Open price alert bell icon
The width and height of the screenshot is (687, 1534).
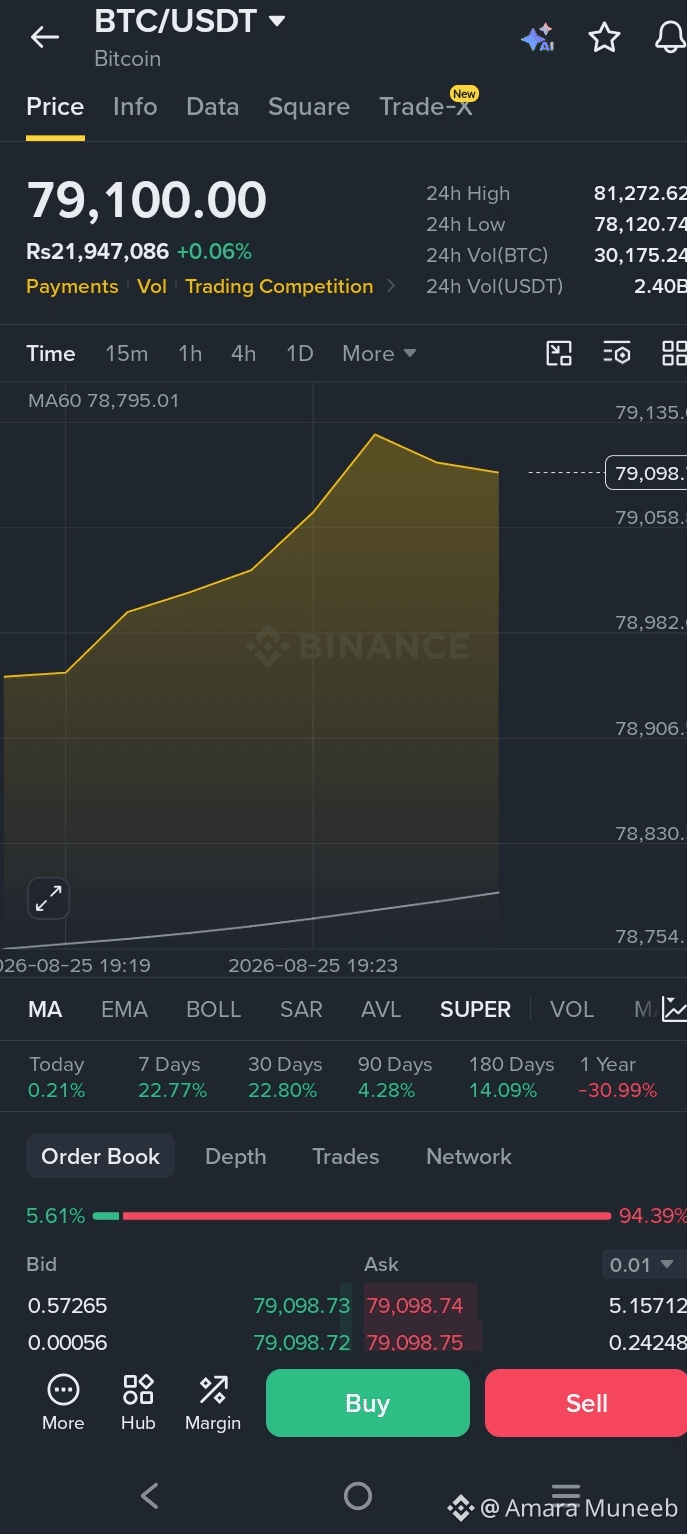click(669, 38)
